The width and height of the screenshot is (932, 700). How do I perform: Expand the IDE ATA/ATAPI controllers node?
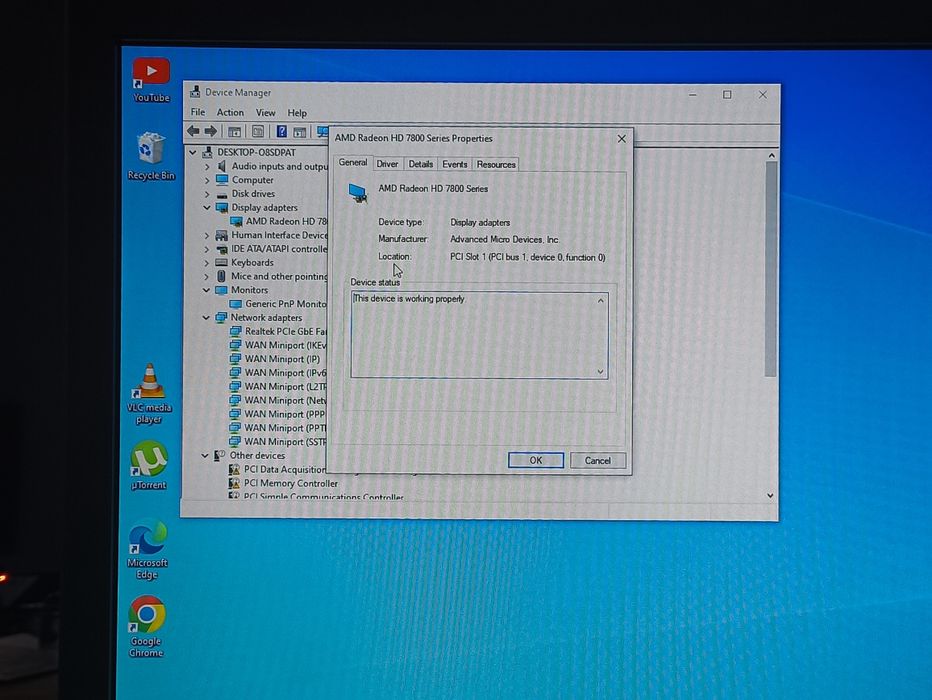coord(206,249)
